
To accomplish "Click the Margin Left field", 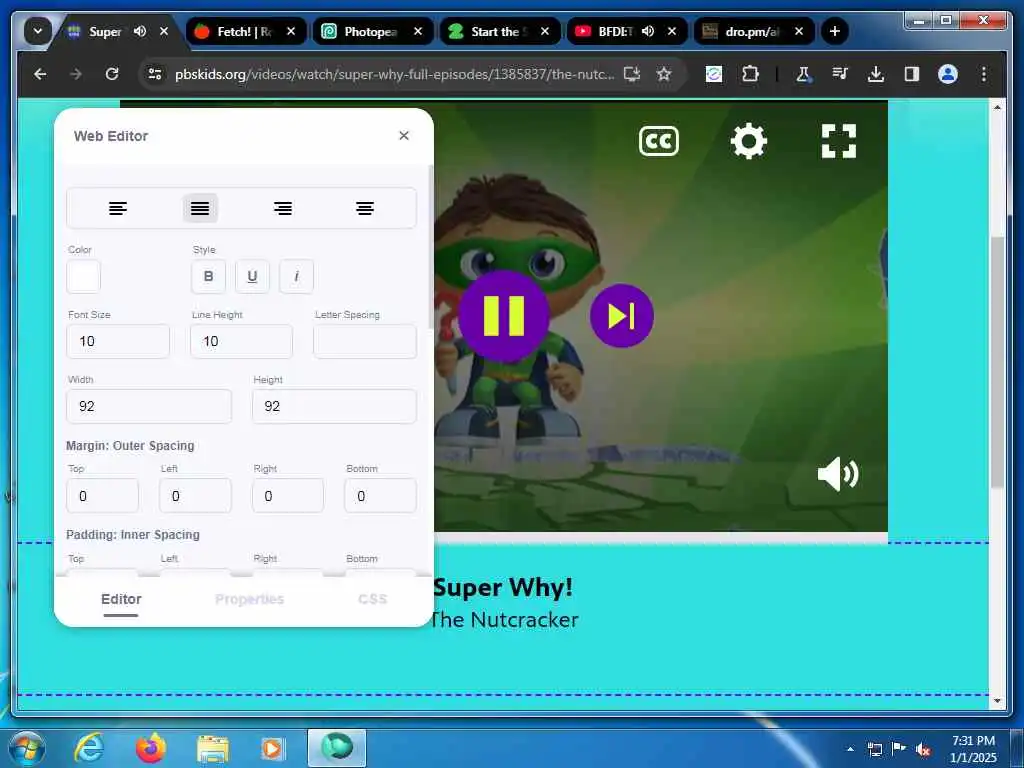I will click(195, 496).
